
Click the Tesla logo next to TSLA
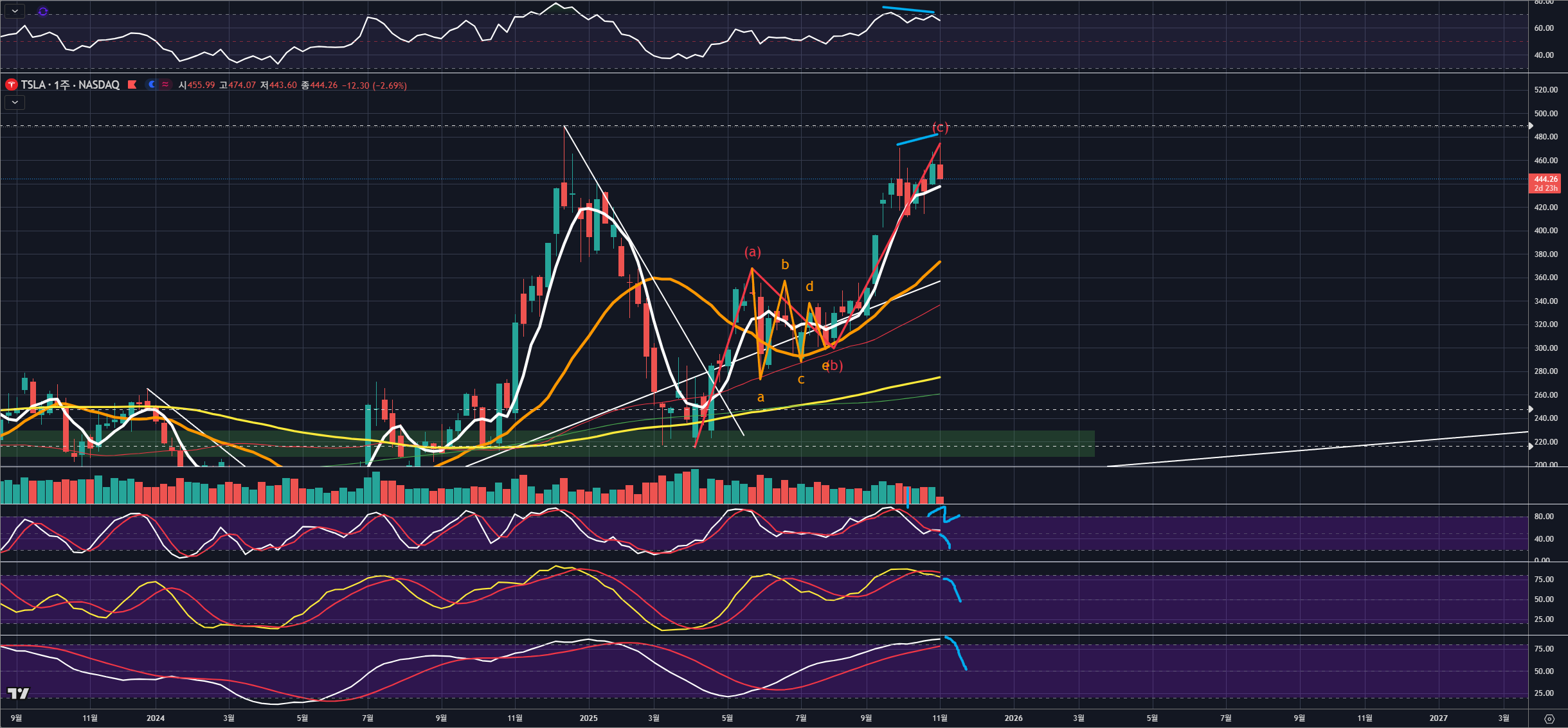click(11, 85)
